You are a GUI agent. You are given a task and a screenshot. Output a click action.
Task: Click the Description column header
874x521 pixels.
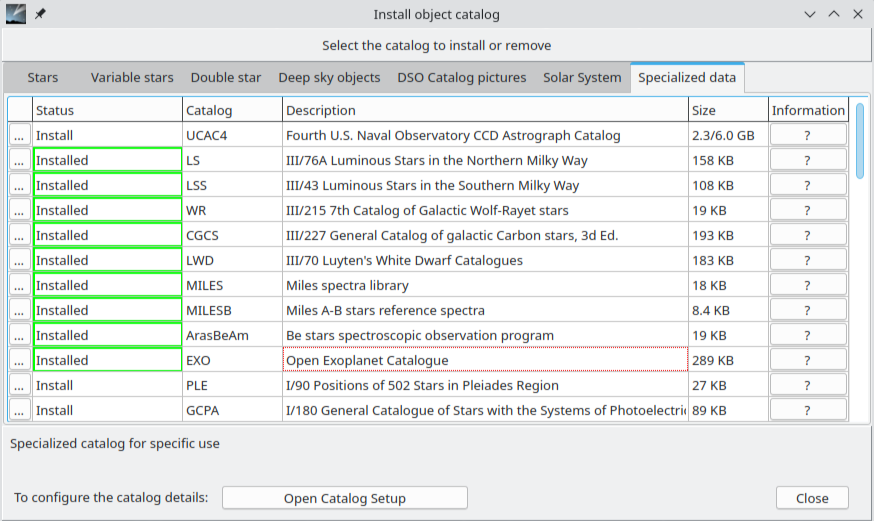click(485, 110)
